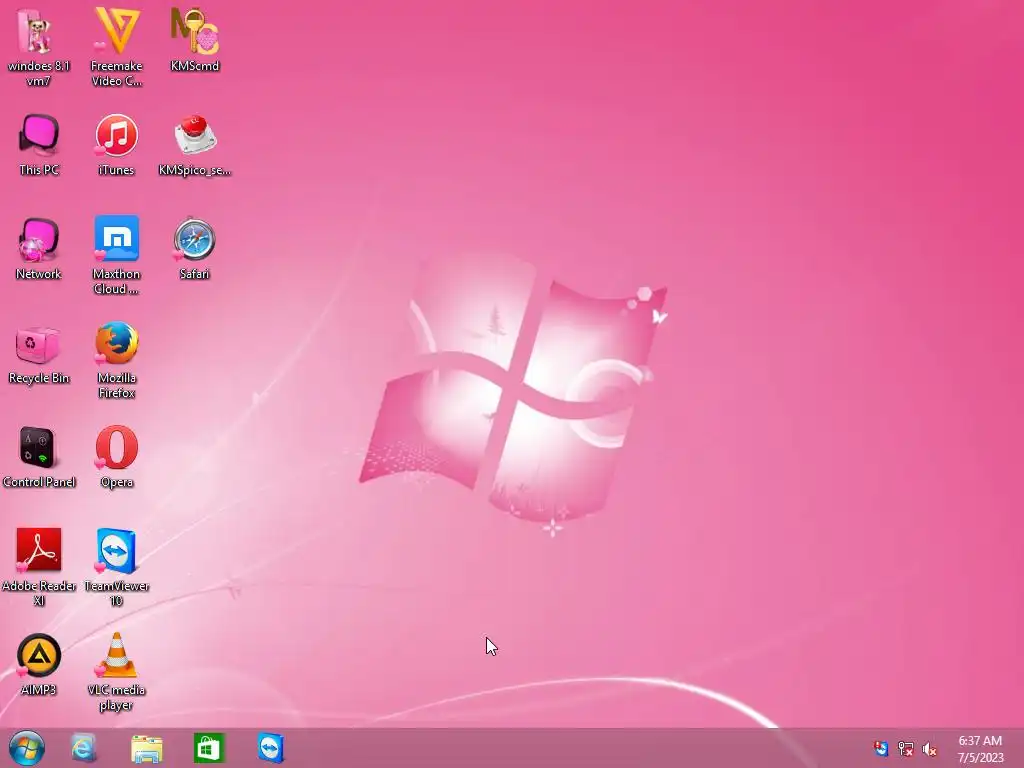Open Internet Explorer from the taskbar
The image size is (1024, 768).
(x=84, y=748)
